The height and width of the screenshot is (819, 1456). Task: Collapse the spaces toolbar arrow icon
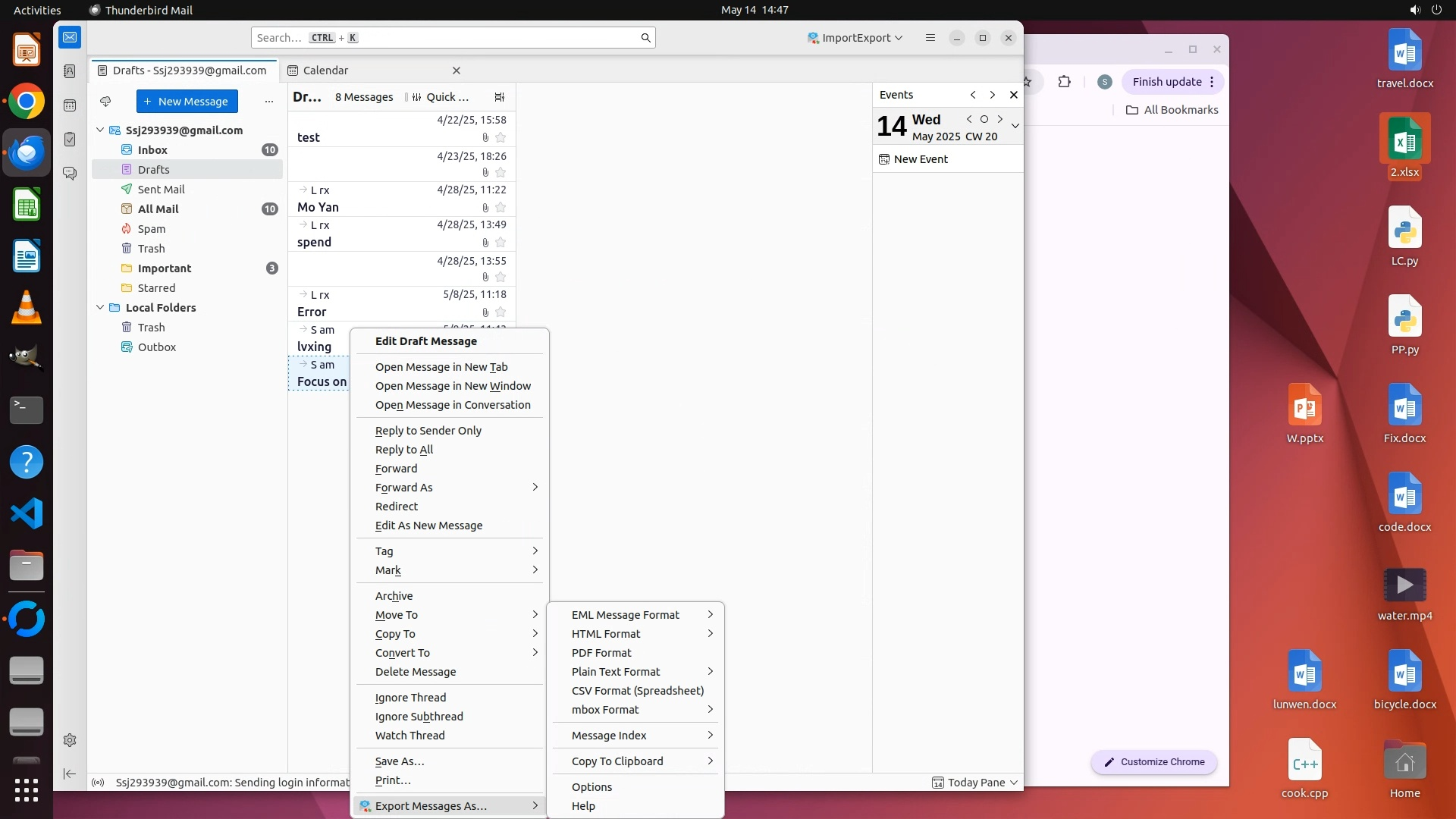point(70,773)
